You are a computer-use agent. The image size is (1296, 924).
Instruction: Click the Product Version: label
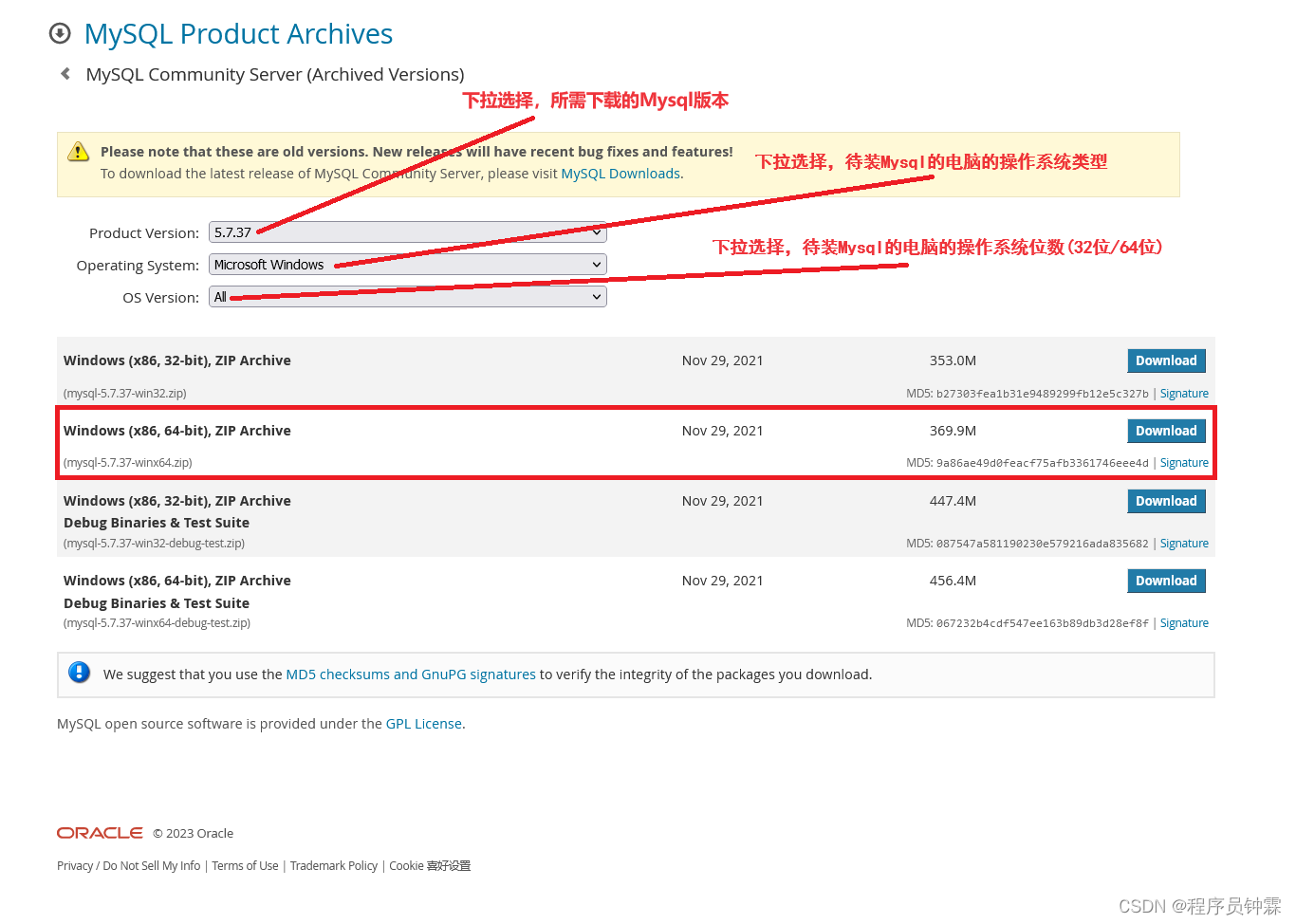(x=144, y=233)
